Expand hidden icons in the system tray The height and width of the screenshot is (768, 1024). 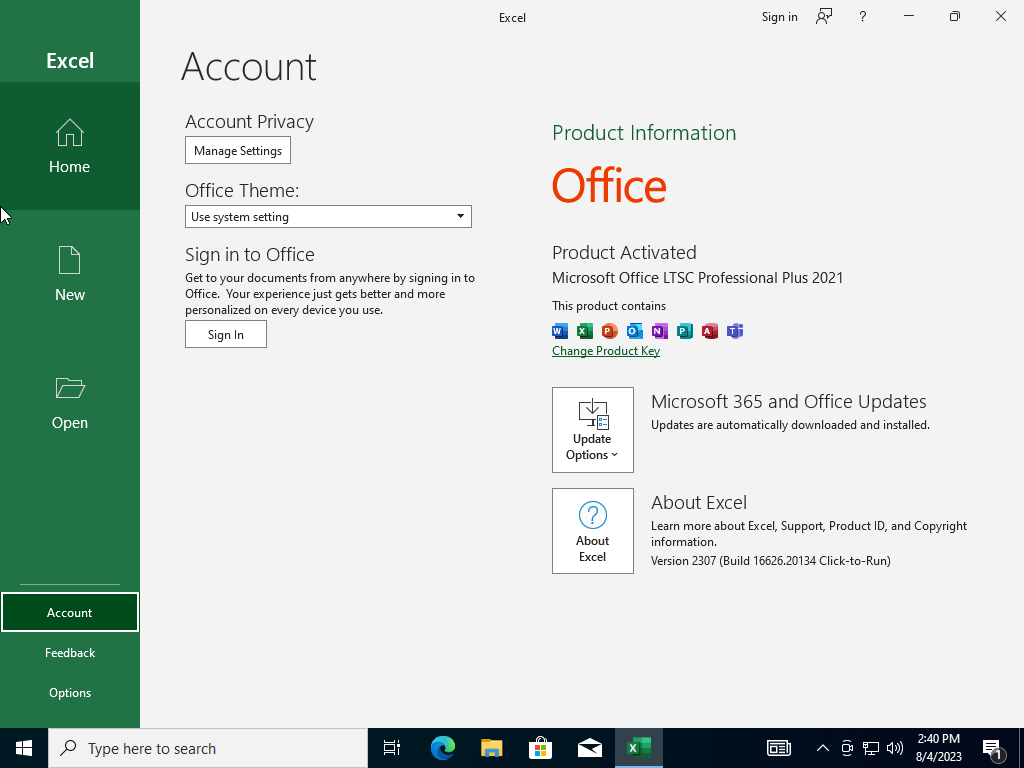point(822,748)
